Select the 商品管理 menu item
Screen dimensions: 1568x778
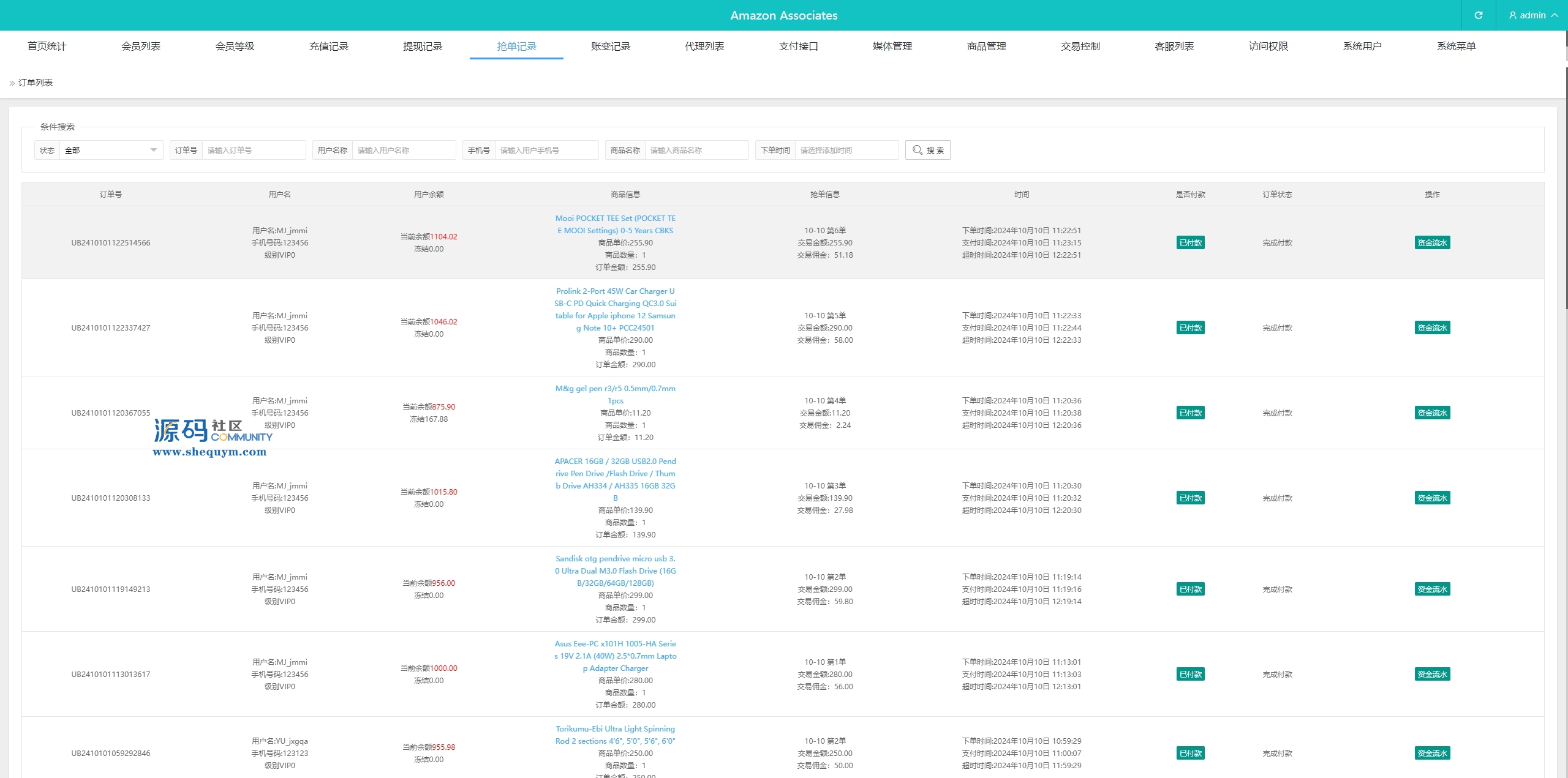(986, 46)
